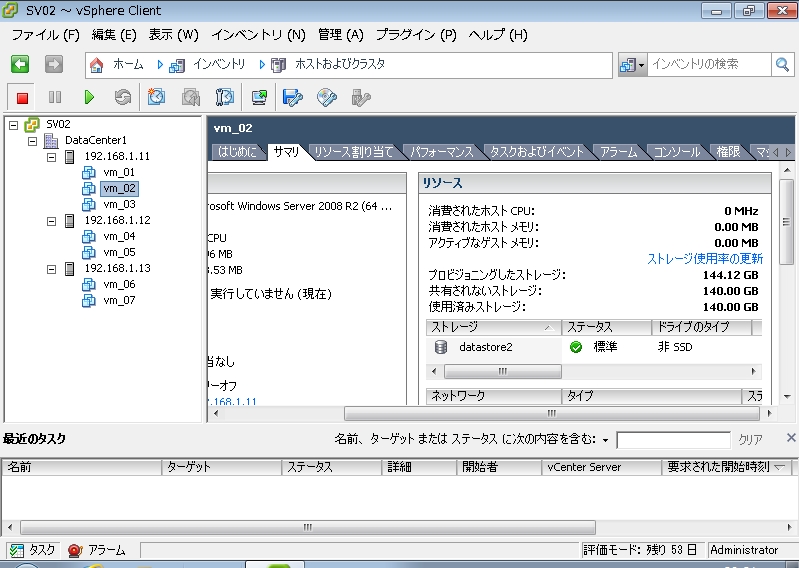Screen dimensions: 799x568
Task: Open the Snapshot Manager icon
Action: pyautogui.click(x=225, y=97)
